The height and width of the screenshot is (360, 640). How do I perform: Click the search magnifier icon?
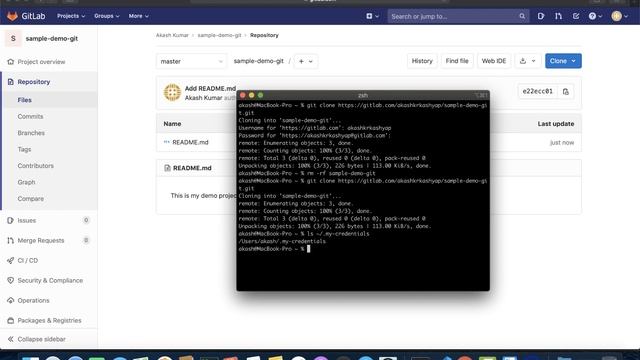tap(522, 16)
